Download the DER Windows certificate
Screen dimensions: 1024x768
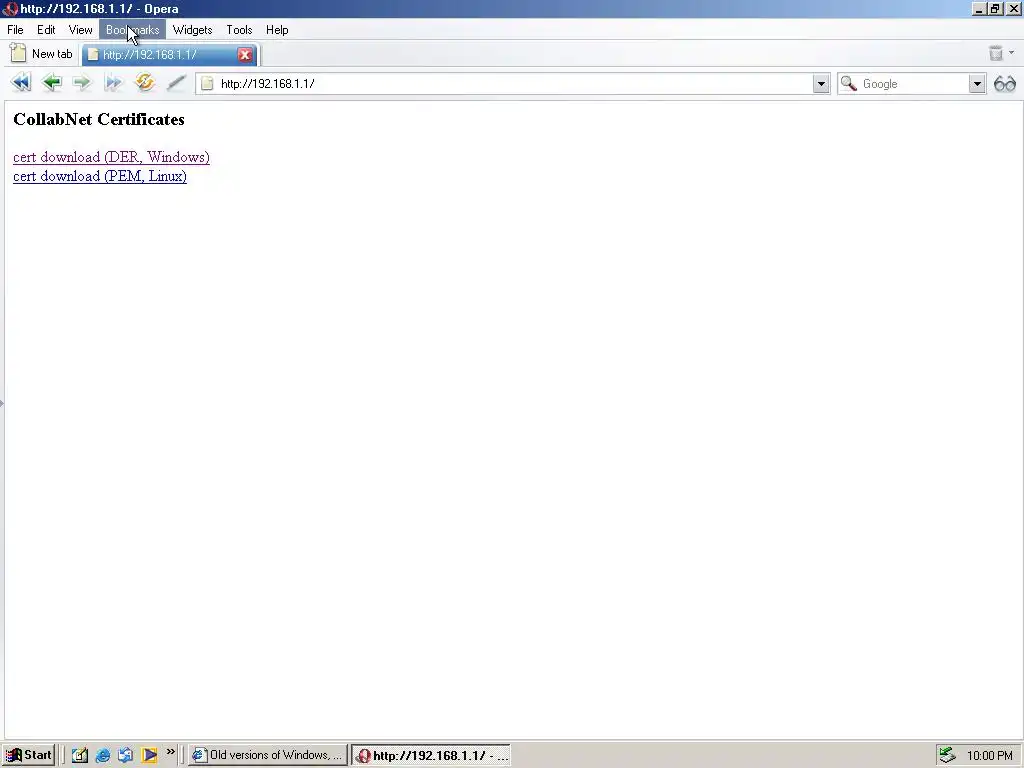[111, 157]
